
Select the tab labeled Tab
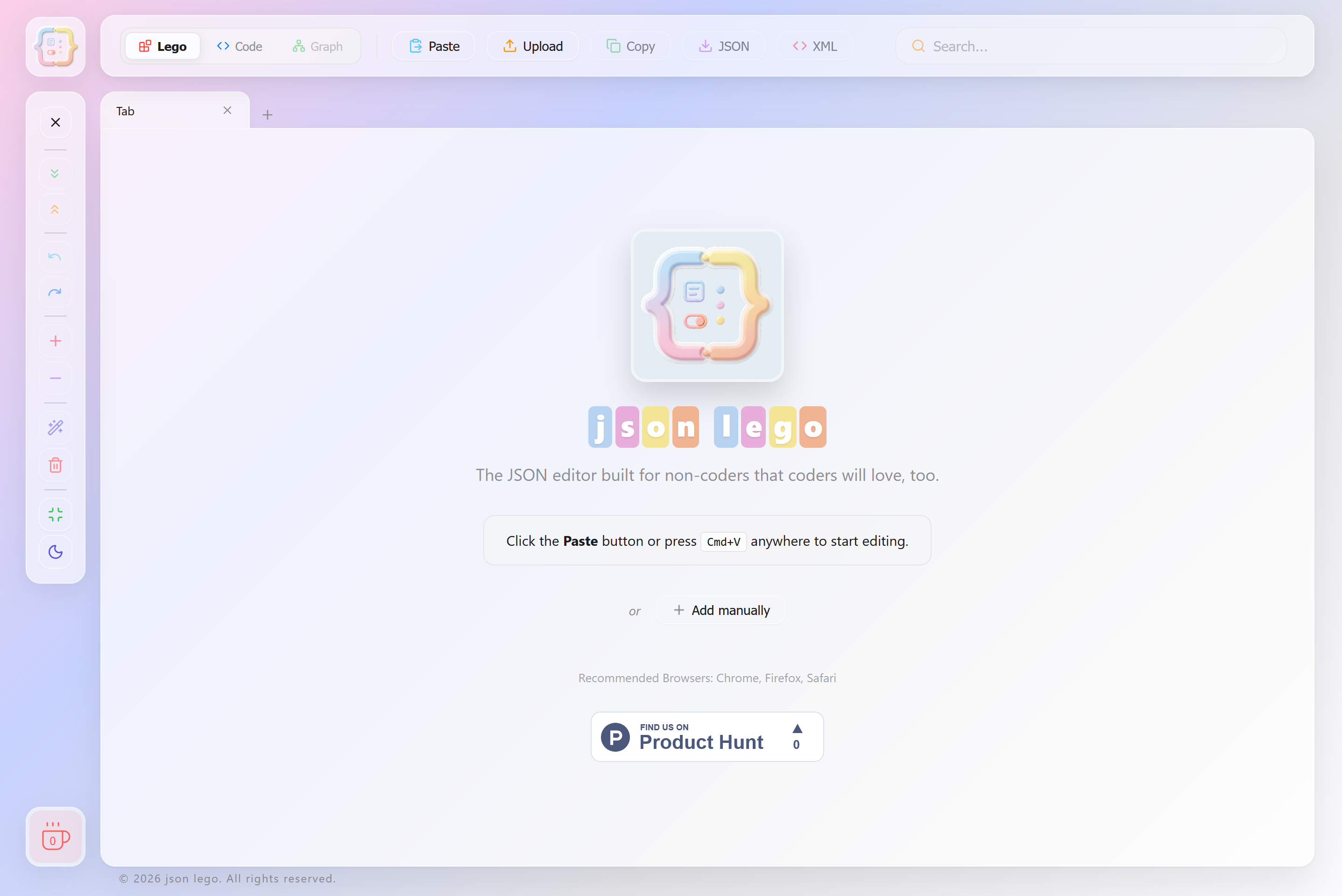click(x=175, y=111)
